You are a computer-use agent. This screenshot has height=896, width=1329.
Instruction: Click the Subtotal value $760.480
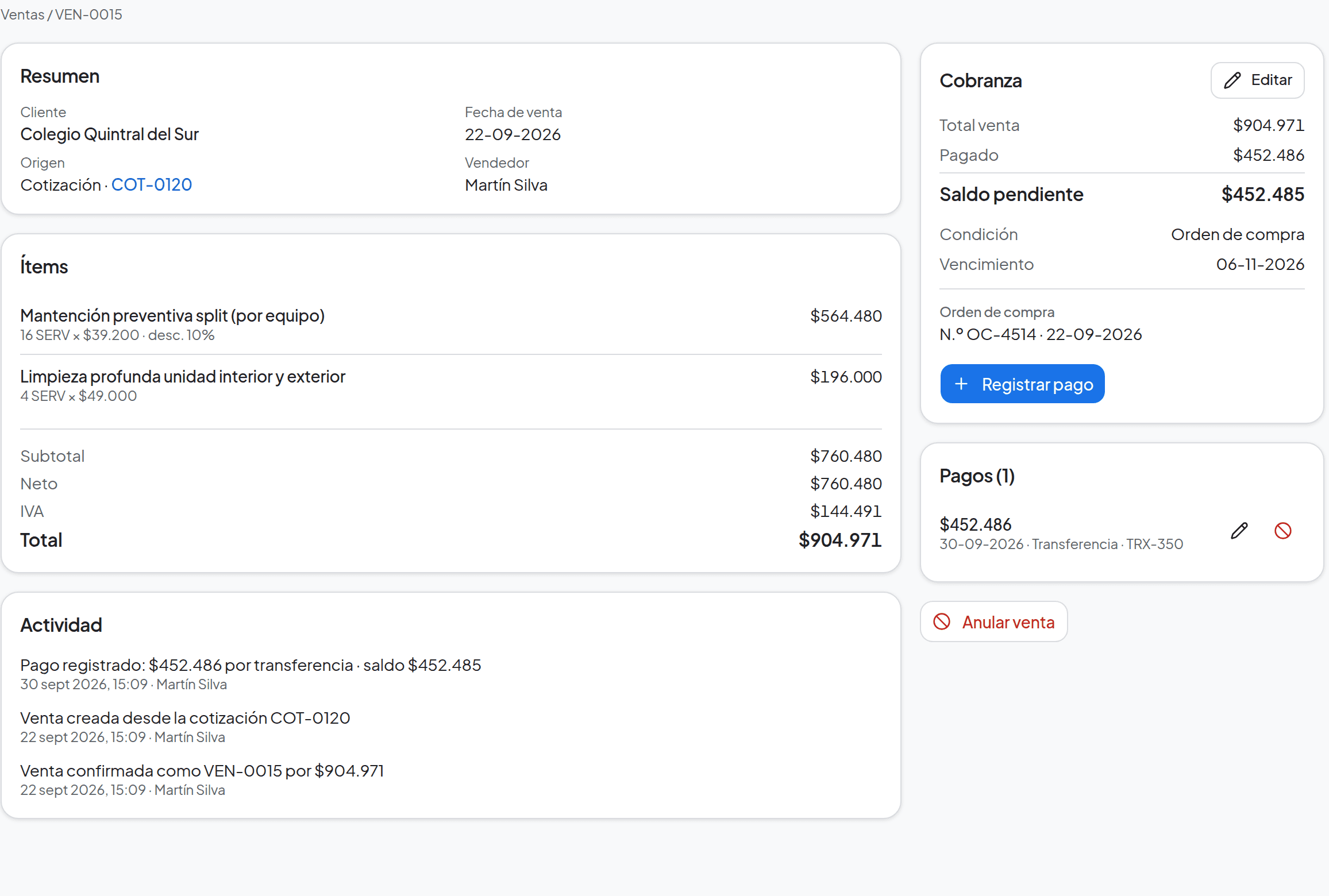(x=846, y=456)
